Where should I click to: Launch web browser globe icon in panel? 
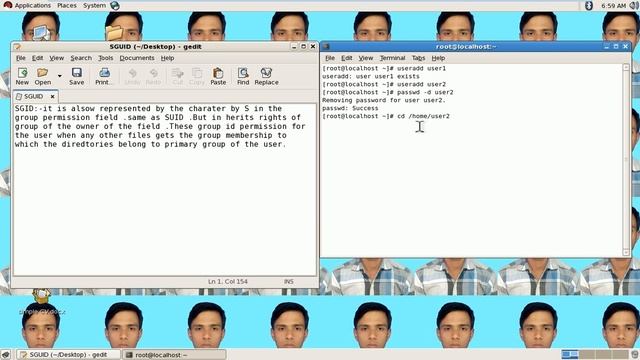[x=115, y=5]
